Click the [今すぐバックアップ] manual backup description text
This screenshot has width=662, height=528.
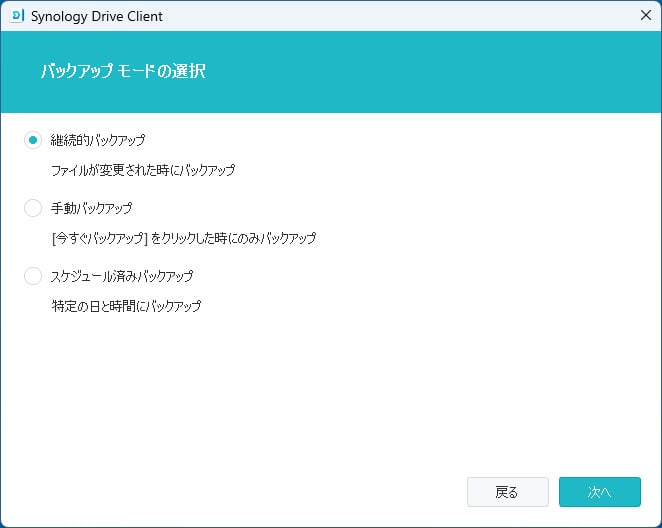(183, 239)
